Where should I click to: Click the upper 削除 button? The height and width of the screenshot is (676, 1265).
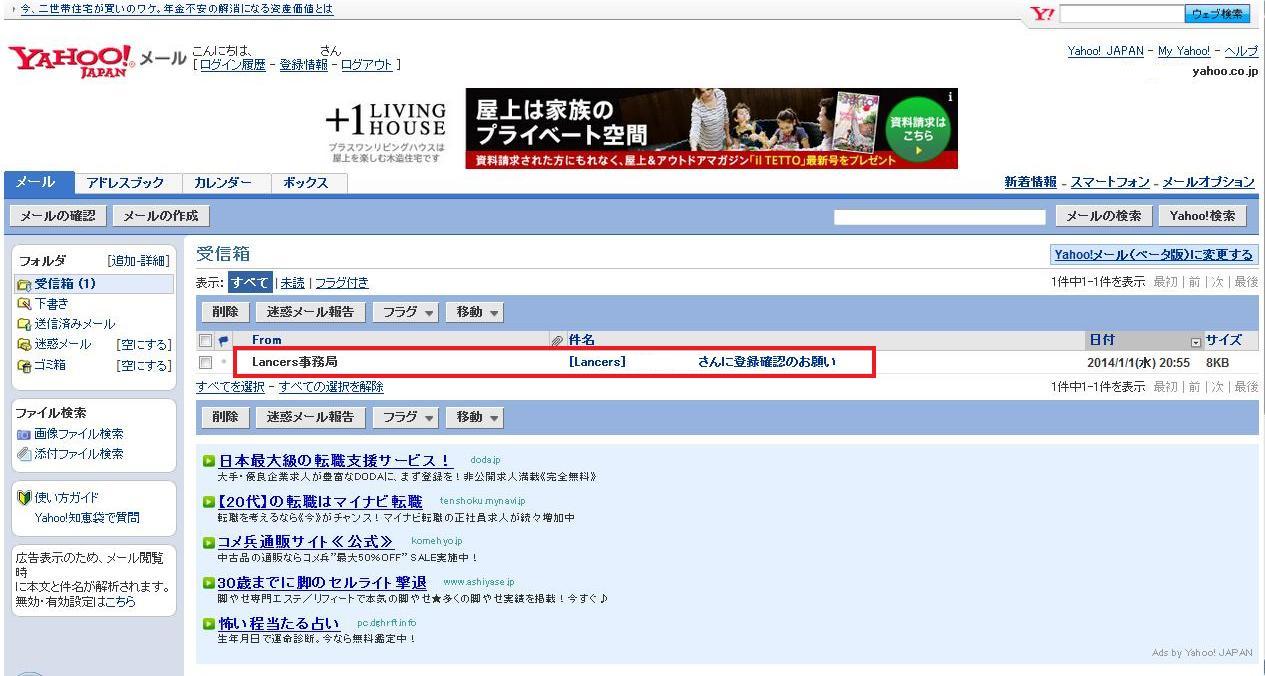pos(225,312)
